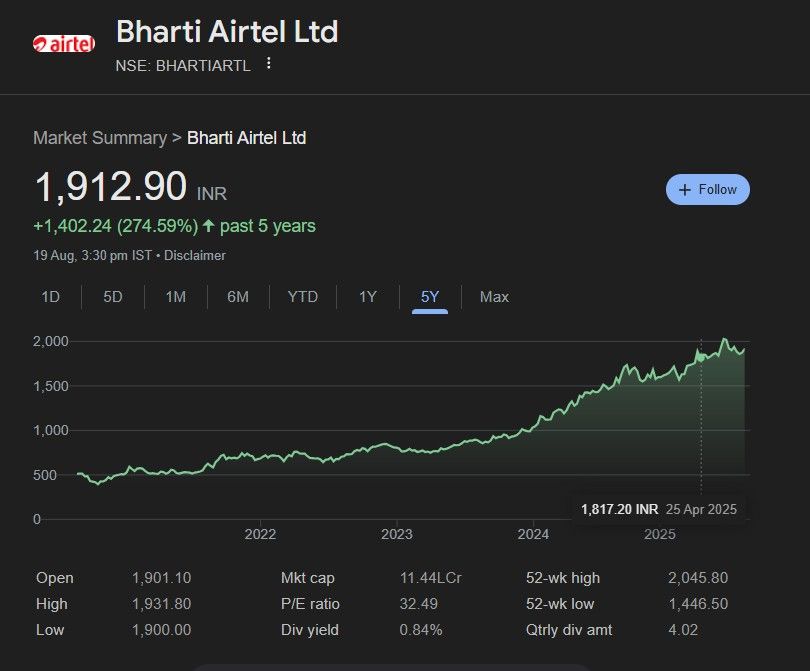Click the 25 Apr 2025 price tooltip

(659, 508)
